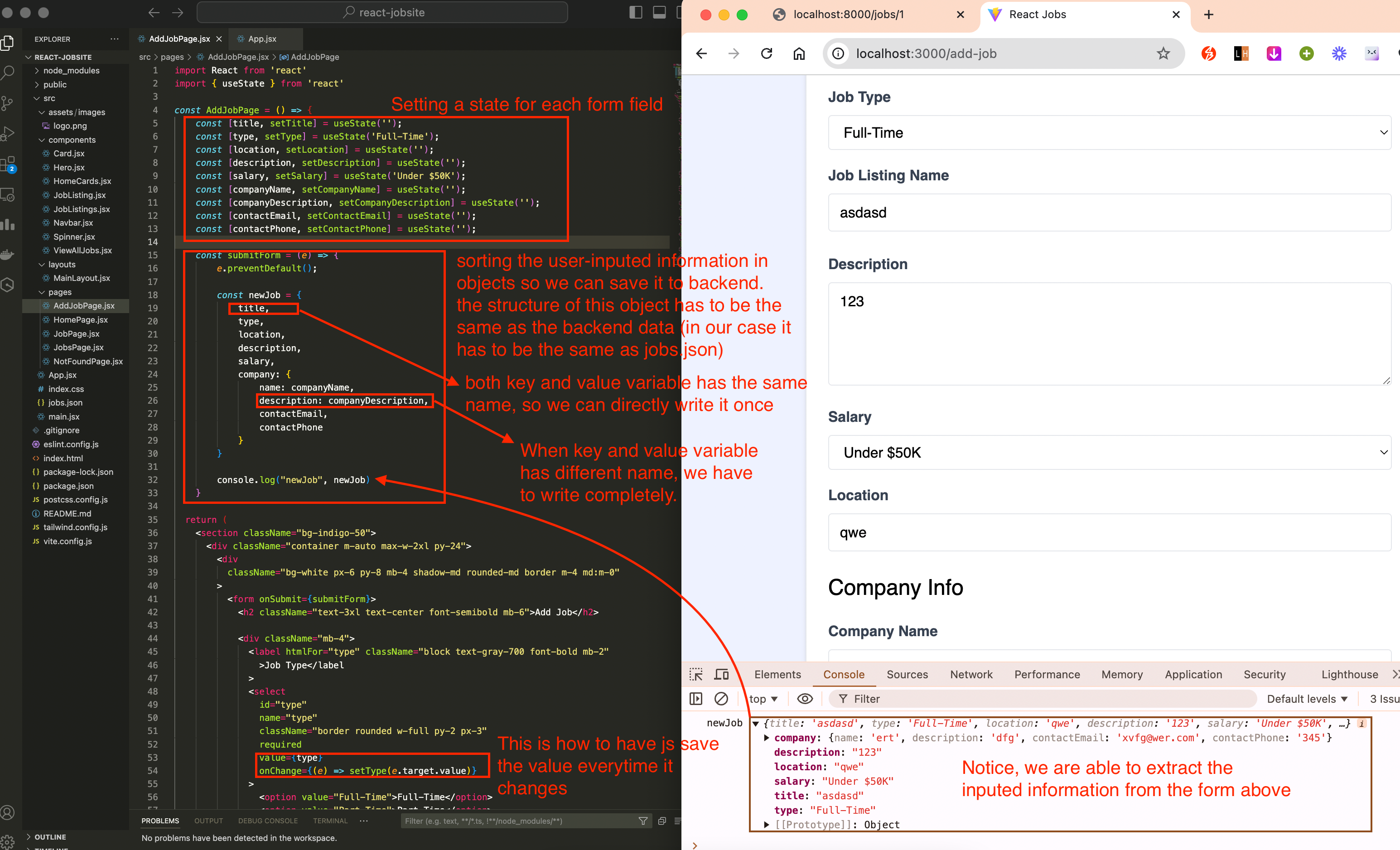The image size is (1400, 850).
Task: Expand the OUTLINE section
Action: (x=50, y=837)
